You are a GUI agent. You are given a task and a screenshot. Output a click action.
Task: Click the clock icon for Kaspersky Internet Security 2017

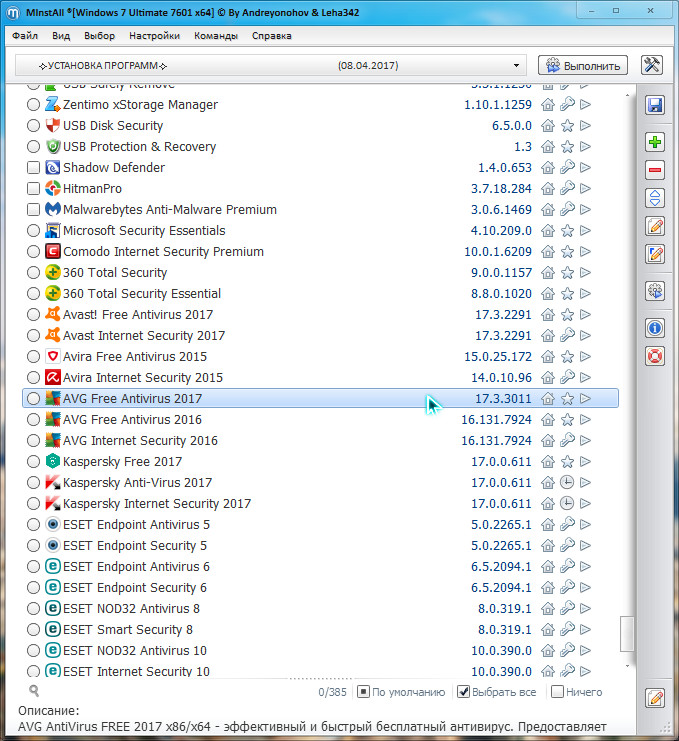(x=567, y=503)
